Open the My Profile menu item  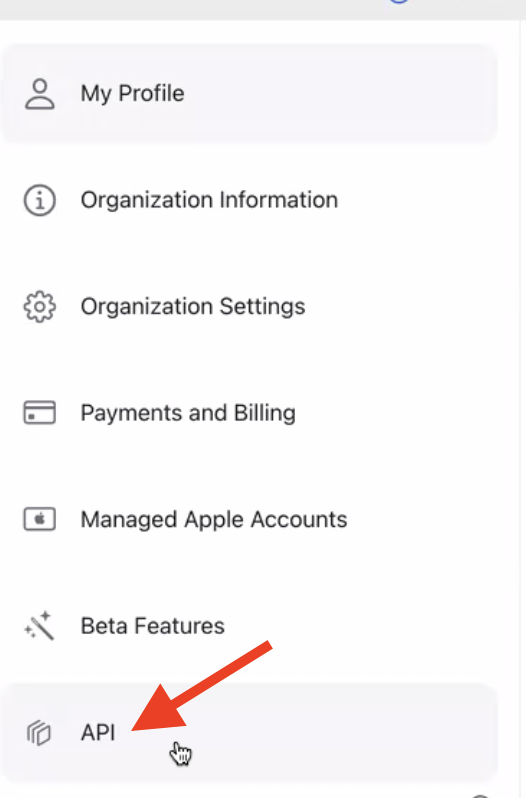point(249,94)
